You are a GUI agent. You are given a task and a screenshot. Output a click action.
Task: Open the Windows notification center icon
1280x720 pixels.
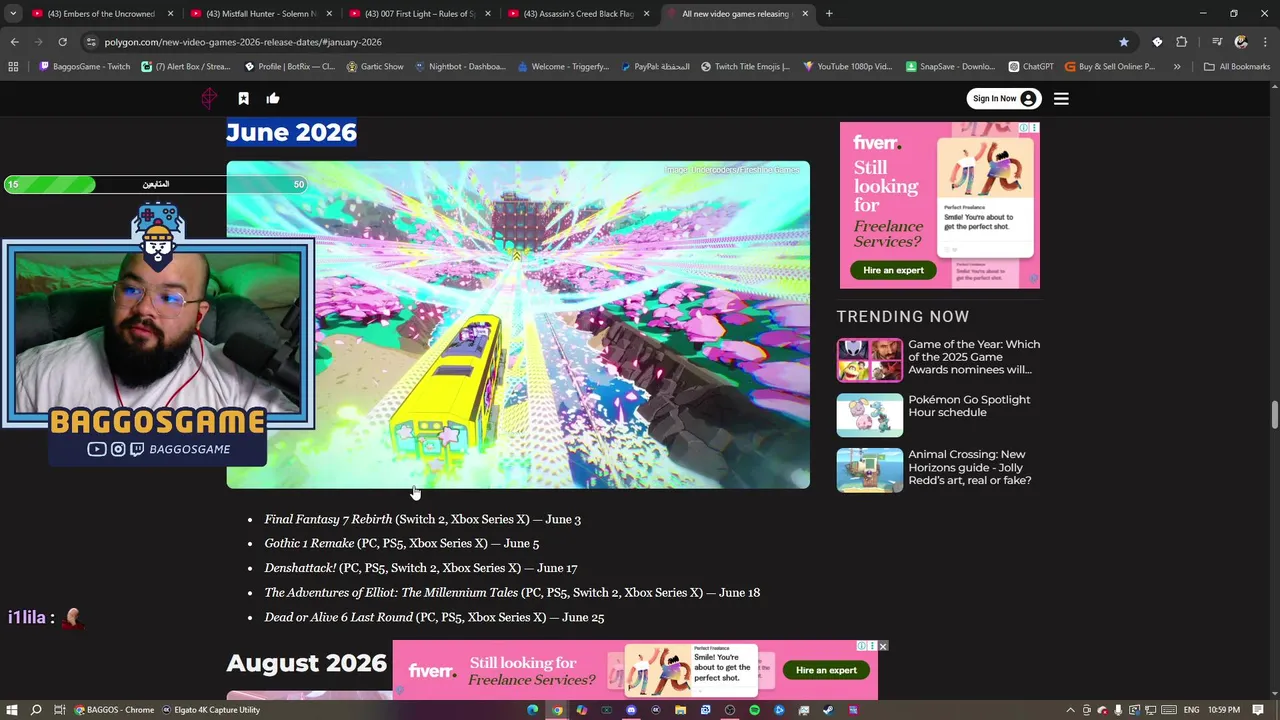click(1258, 710)
